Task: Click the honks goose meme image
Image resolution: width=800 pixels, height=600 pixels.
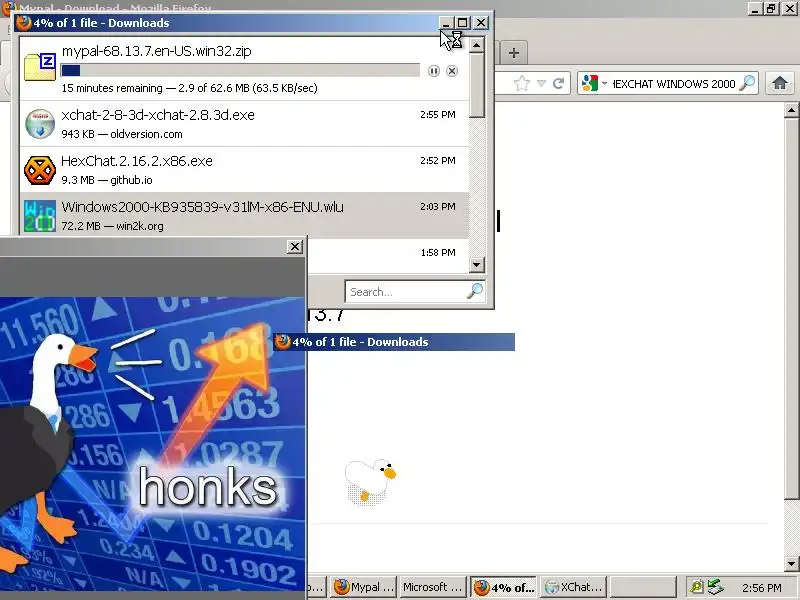Action: (x=153, y=444)
